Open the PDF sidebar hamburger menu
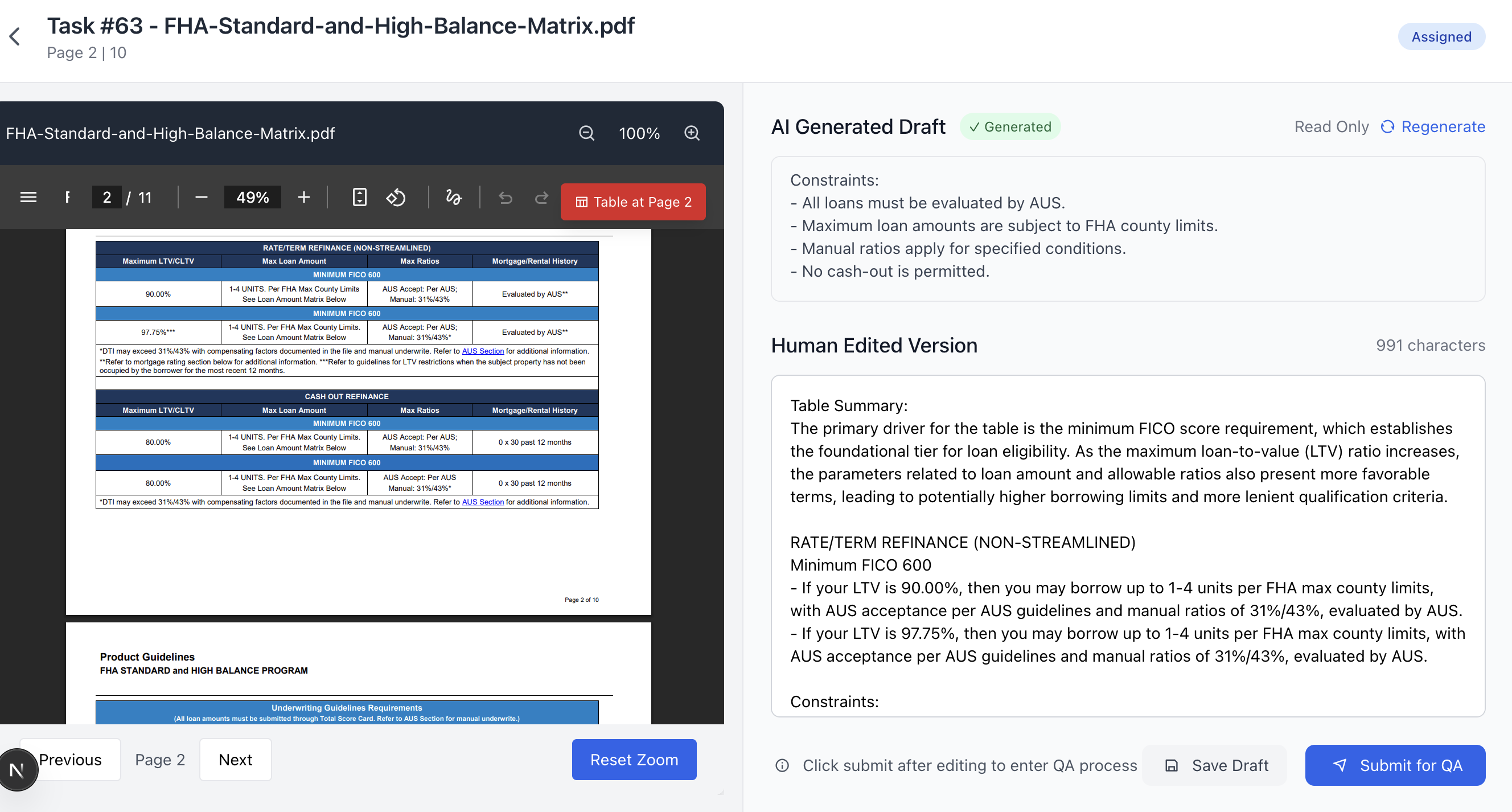This screenshot has height=812, width=1512. pyautogui.click(x=27, y=196)
